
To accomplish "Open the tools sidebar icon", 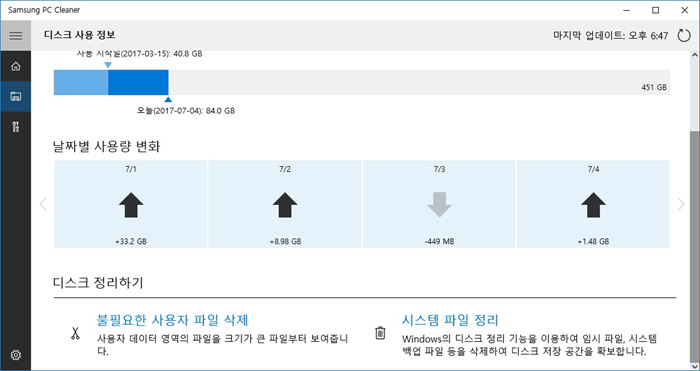I will coord(16,127).
